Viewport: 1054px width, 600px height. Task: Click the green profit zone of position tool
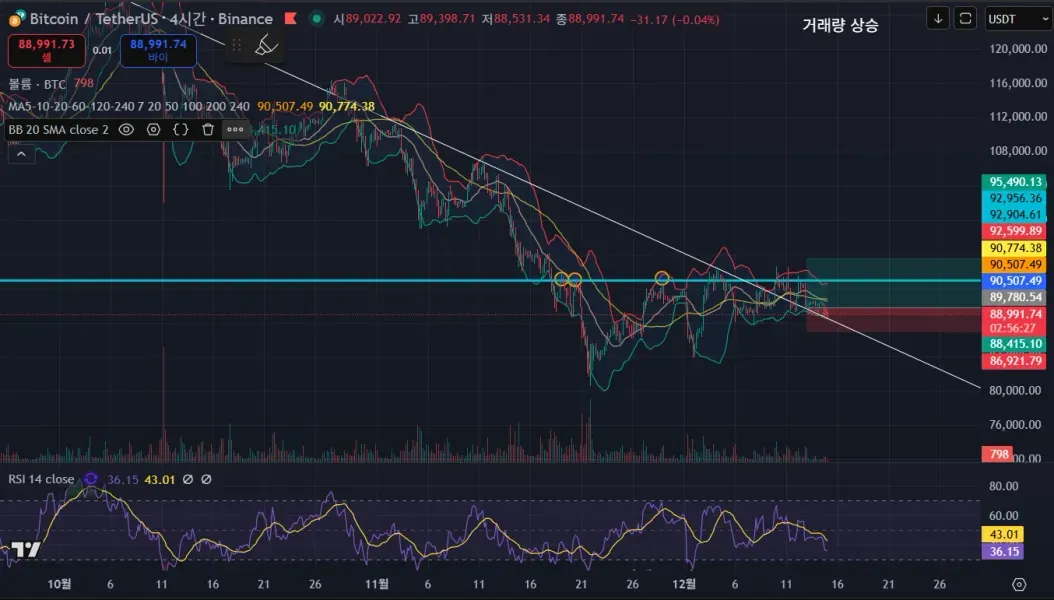[x=894, y=283]
